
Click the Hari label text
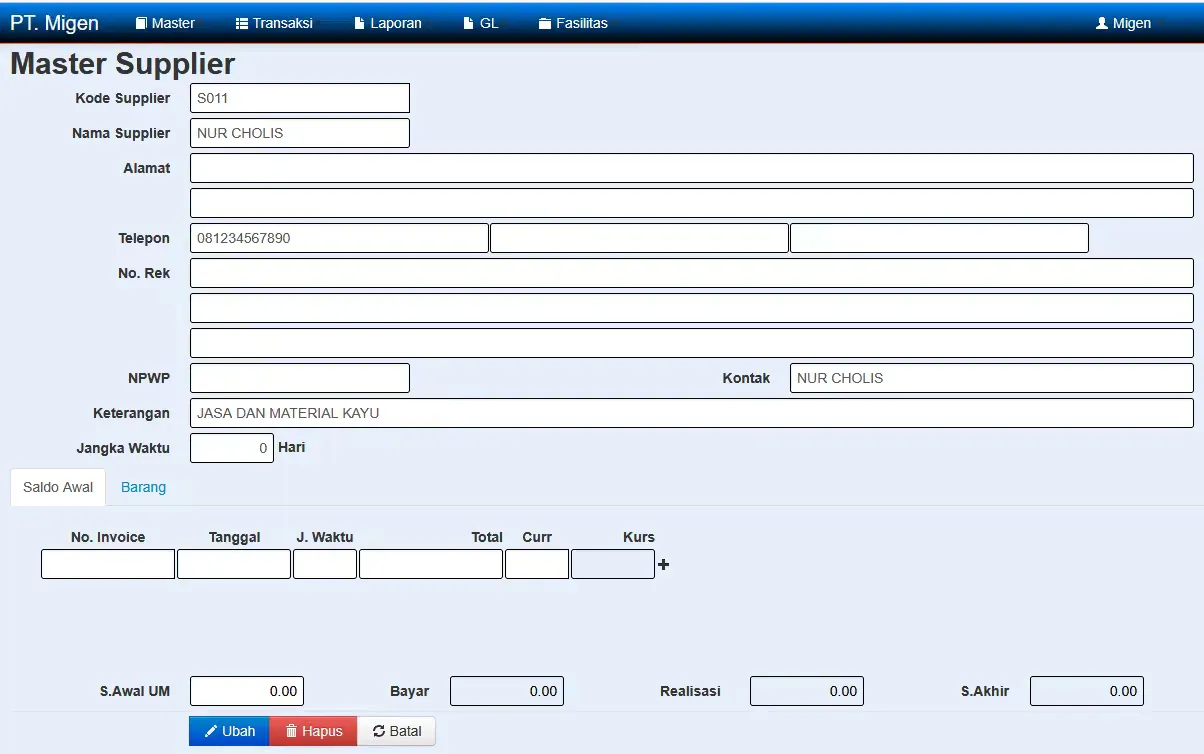point(292,447)
